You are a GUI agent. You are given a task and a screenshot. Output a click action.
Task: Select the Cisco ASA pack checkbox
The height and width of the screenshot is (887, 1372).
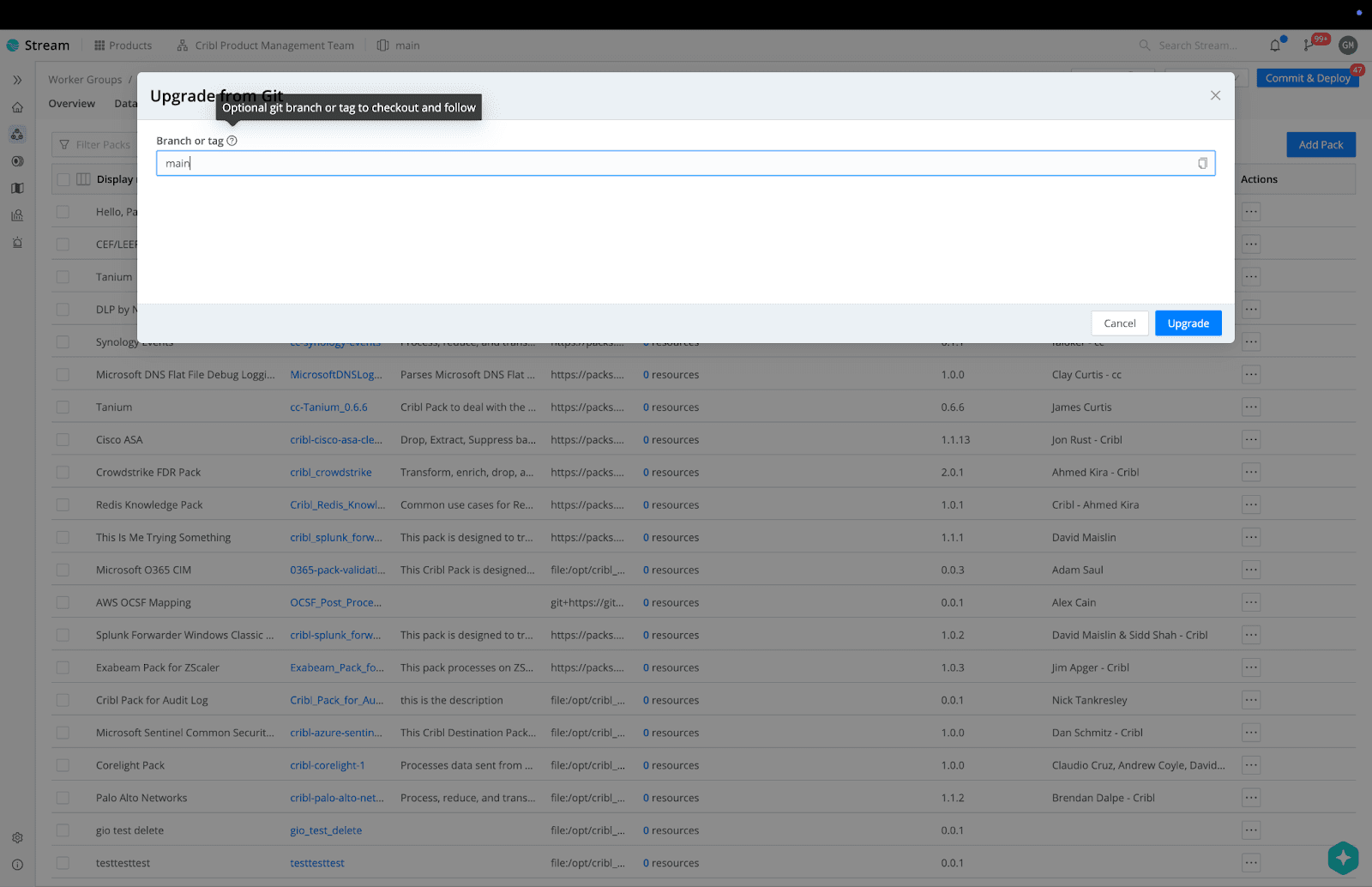63,440
